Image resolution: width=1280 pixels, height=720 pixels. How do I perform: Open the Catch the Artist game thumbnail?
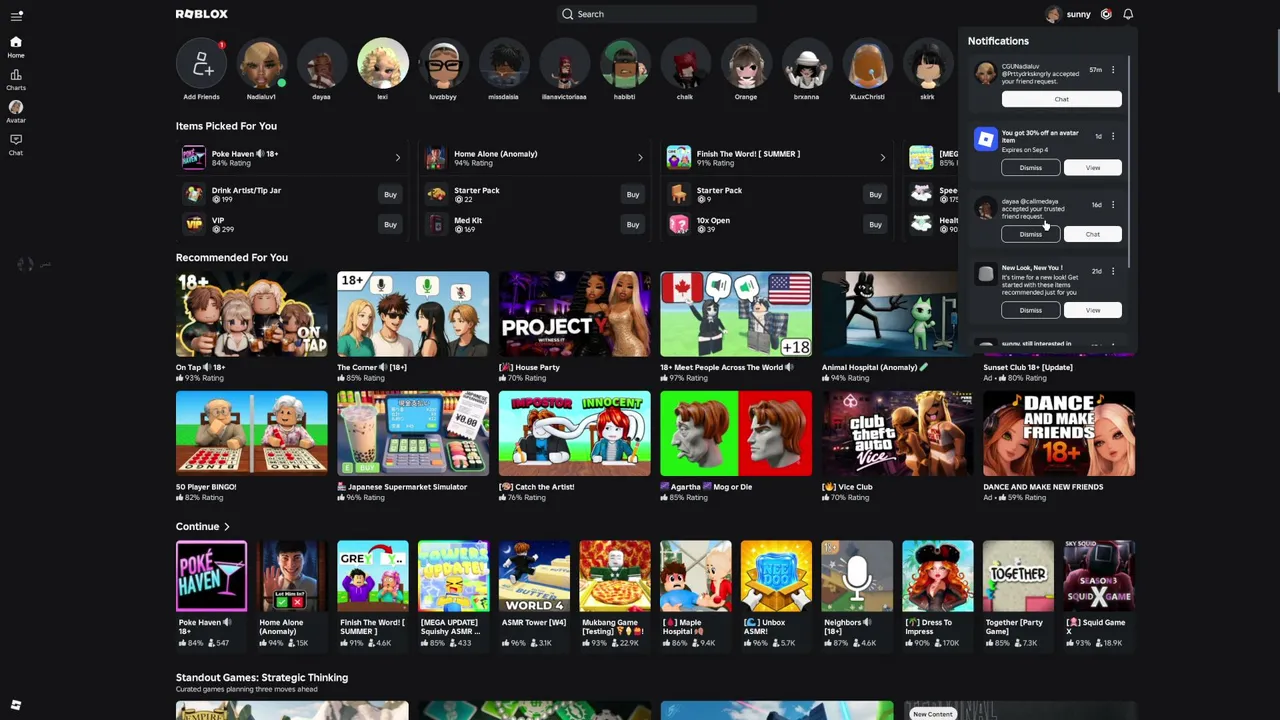coord(574,433)
